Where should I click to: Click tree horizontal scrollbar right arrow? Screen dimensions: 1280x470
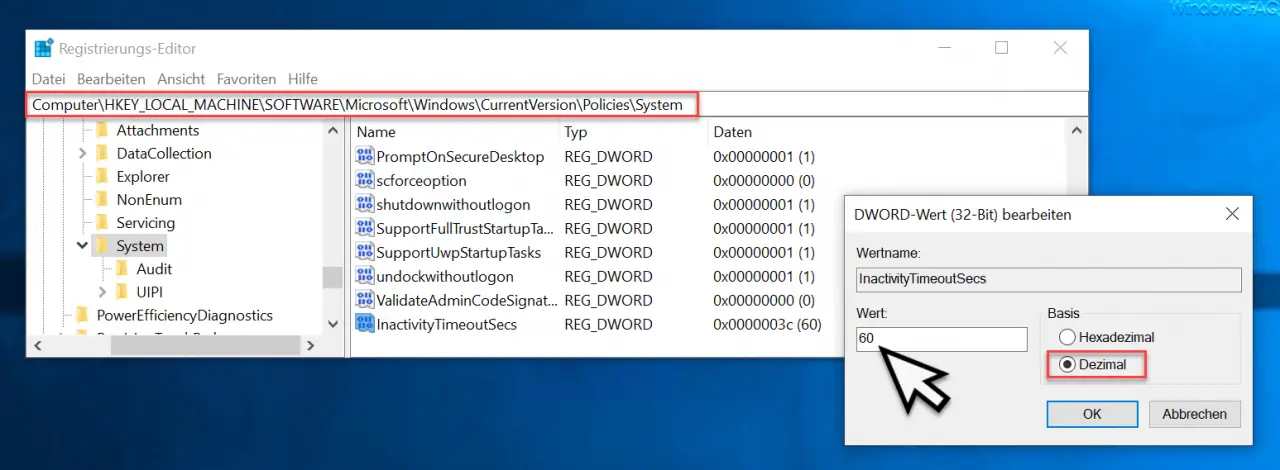[311, 345]
